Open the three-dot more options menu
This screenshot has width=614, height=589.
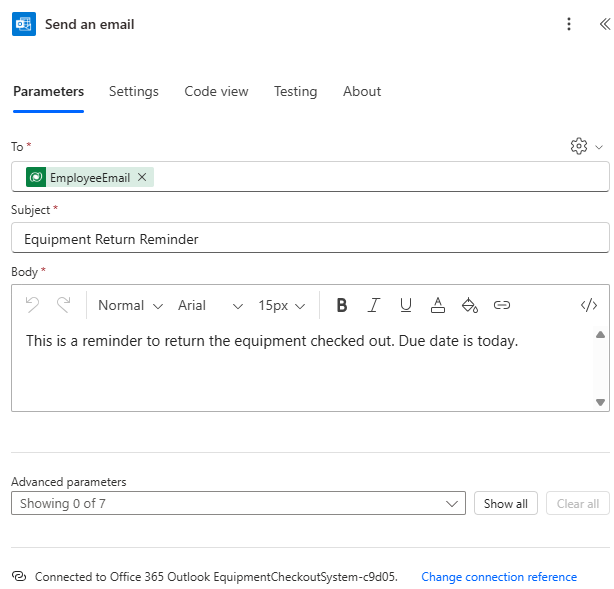[569, 24]
